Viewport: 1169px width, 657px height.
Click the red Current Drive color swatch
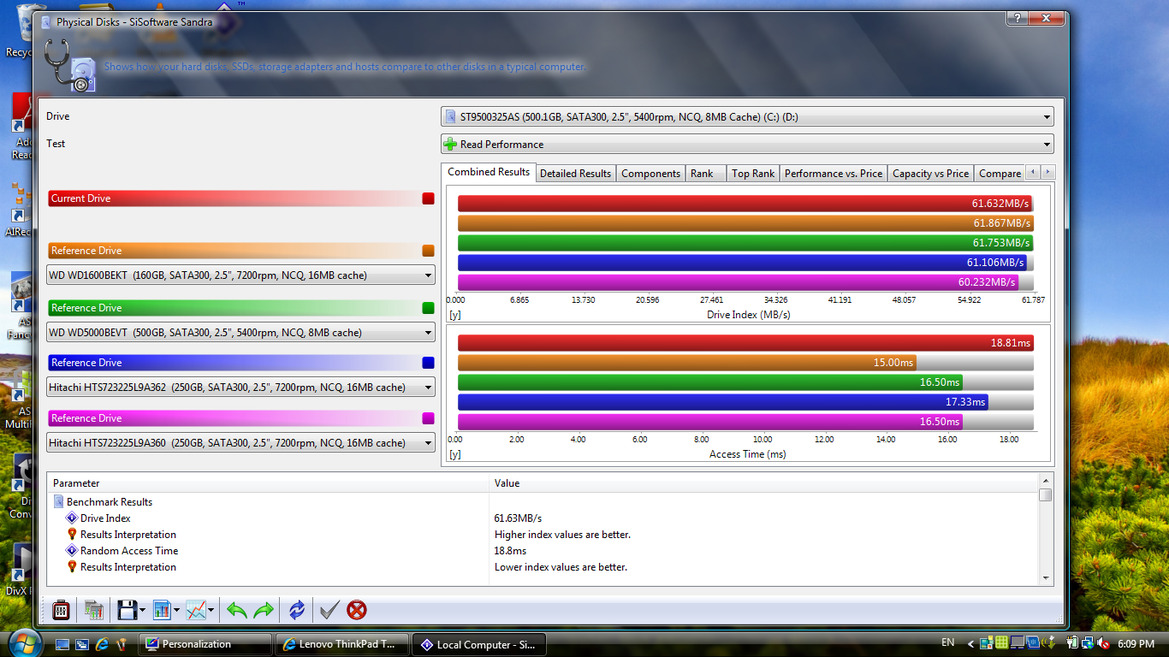[428, 198]
